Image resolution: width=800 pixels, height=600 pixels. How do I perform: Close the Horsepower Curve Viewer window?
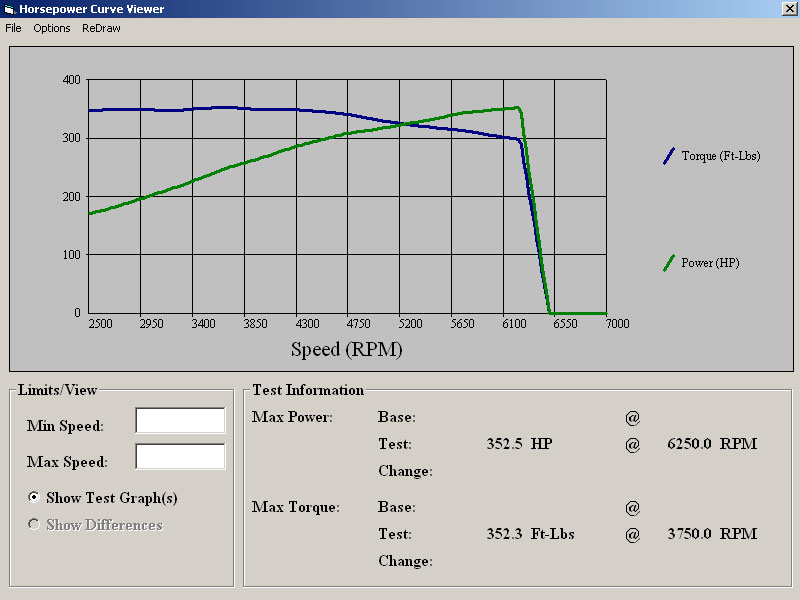coord(789,9)
